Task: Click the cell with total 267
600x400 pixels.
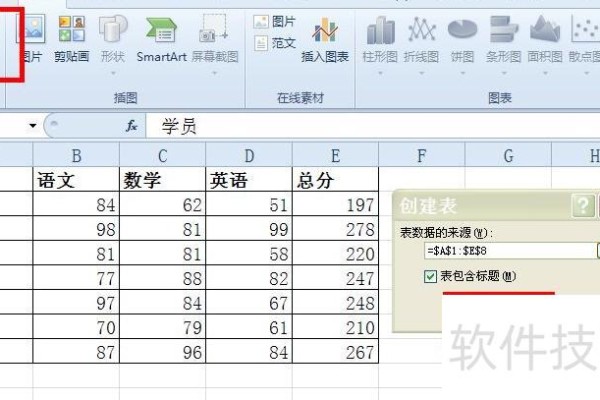Action: click(x=336, y=351)
